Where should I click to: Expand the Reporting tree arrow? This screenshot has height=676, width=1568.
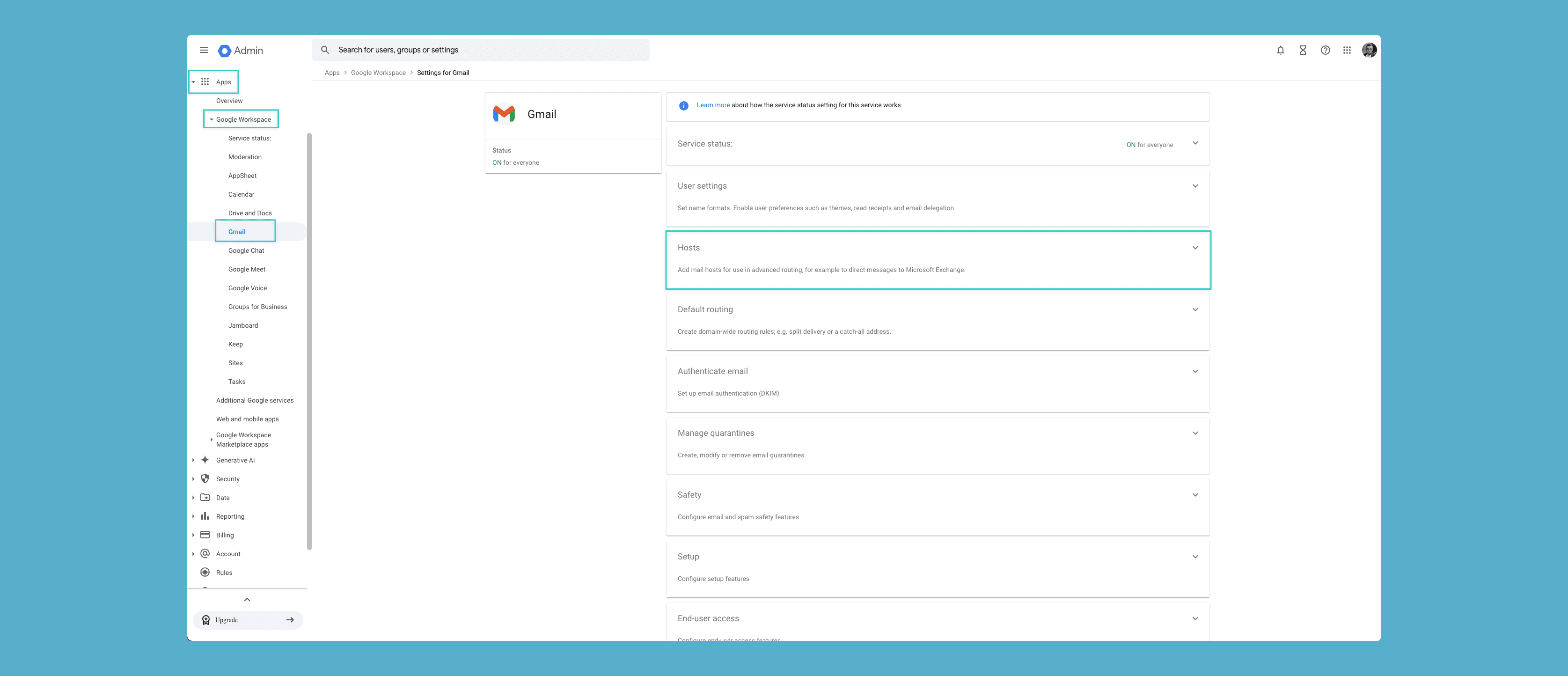194,516
